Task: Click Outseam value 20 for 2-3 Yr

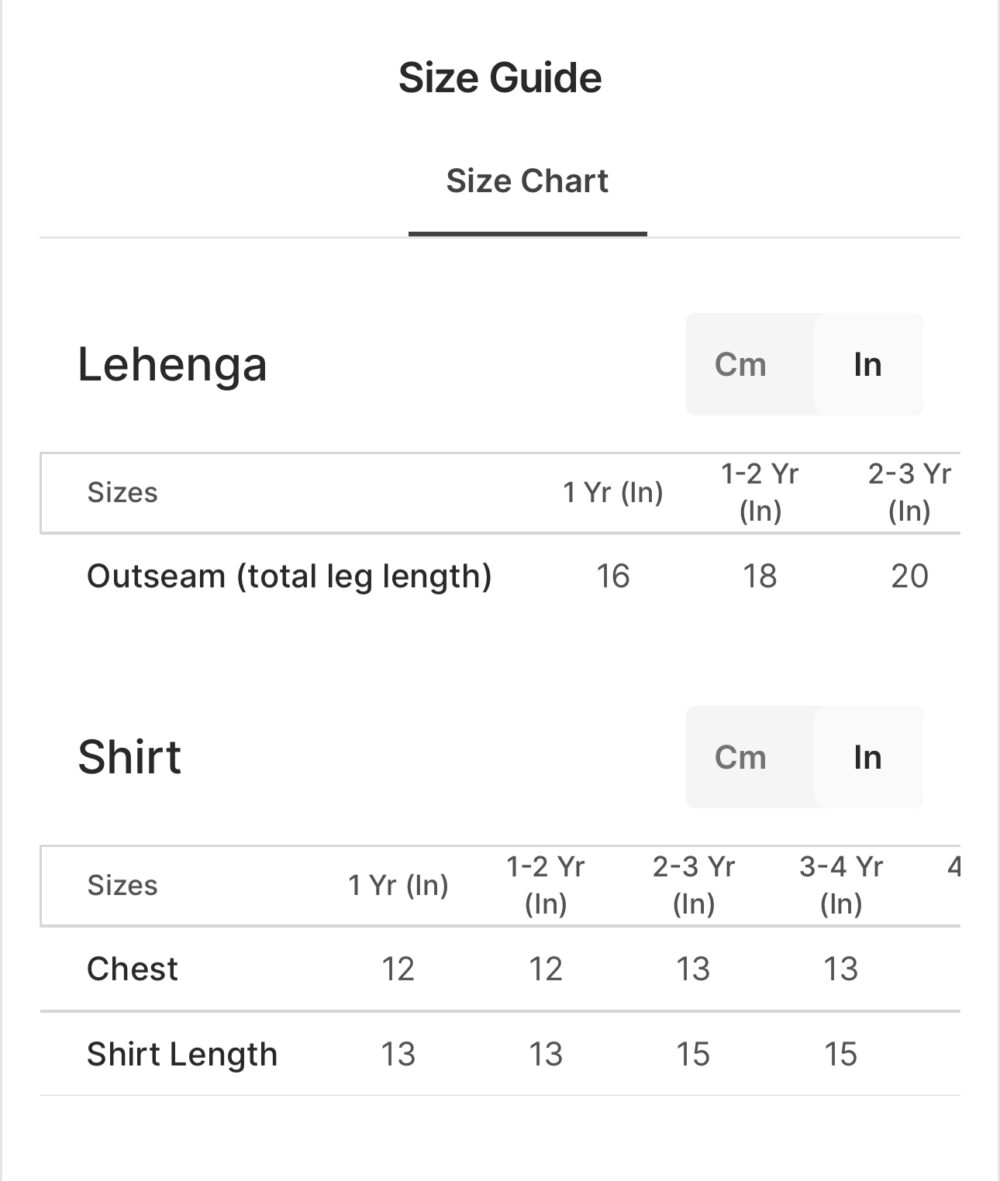Action: tap(909, 577)
